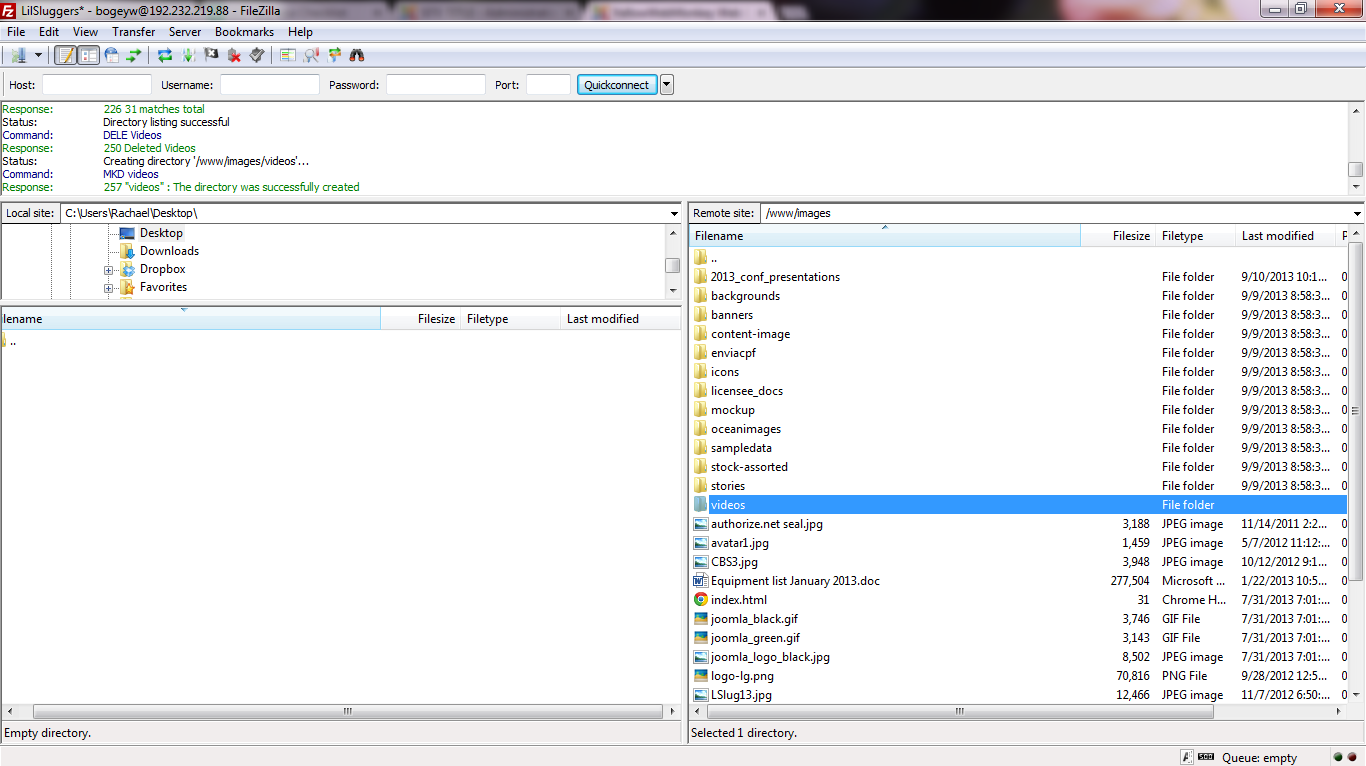Click the Chrome icon of index.html

[701, 600]
